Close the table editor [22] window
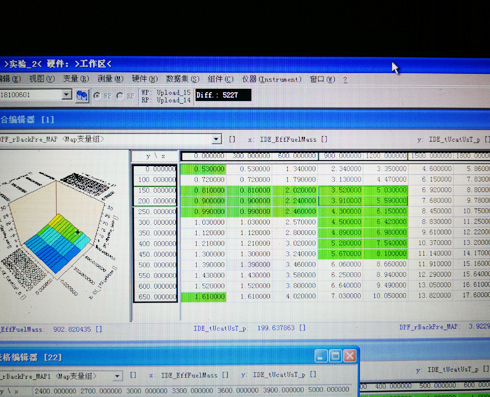This screenshot has height=397, width=490. pos(350,356)
